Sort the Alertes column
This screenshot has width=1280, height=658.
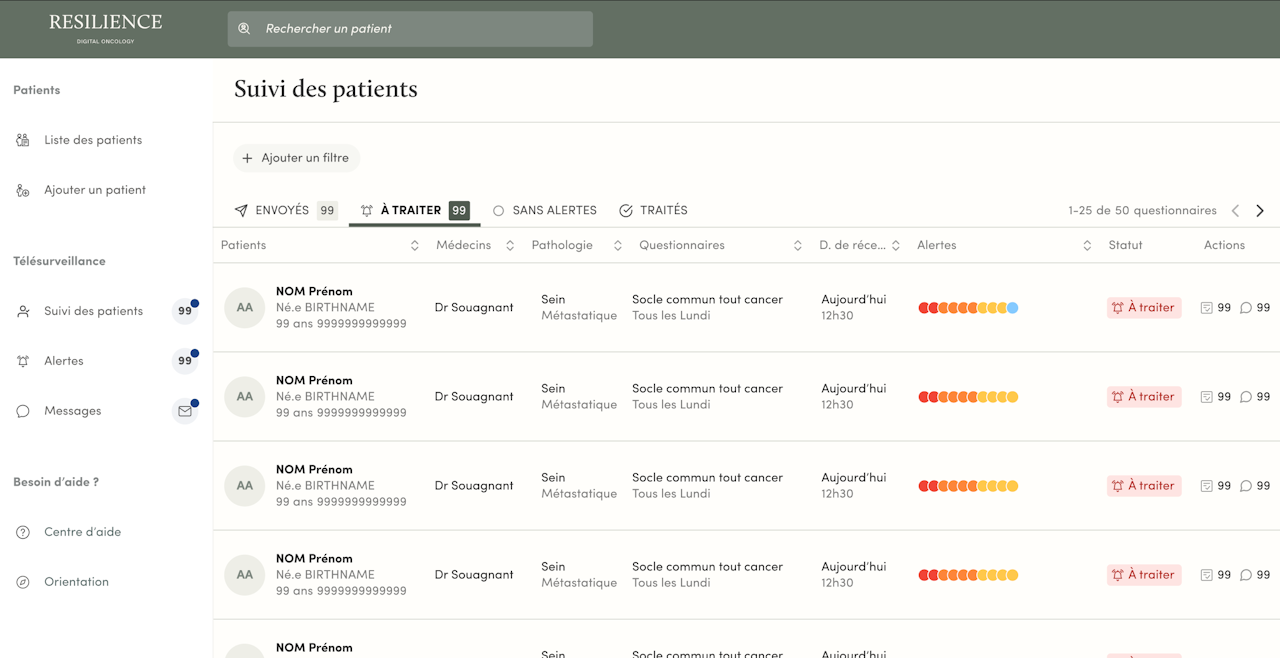(x=1087, y=245)
